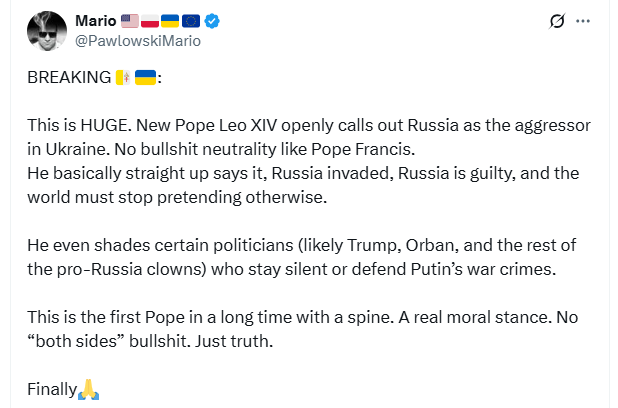This screenshot has height=408, width=618.
Task: Click the "He even shades certain politicians" paragraph
Action: coord(302,257)
